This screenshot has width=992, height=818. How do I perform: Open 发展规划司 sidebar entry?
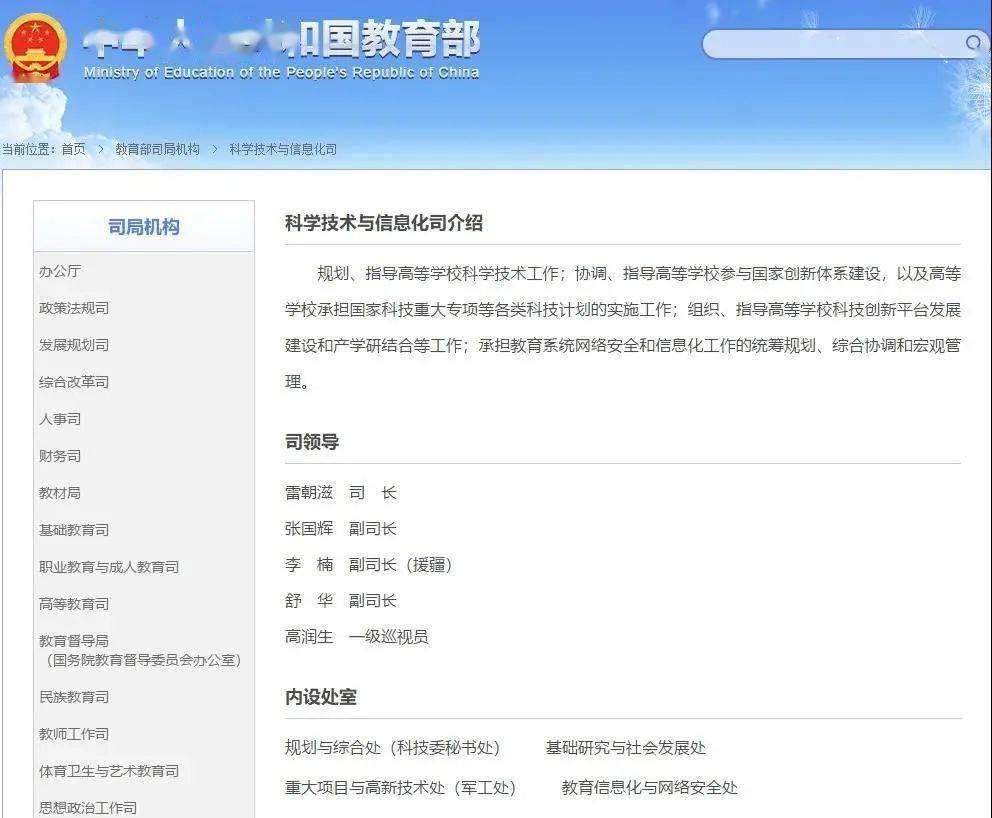click(74, 345)
